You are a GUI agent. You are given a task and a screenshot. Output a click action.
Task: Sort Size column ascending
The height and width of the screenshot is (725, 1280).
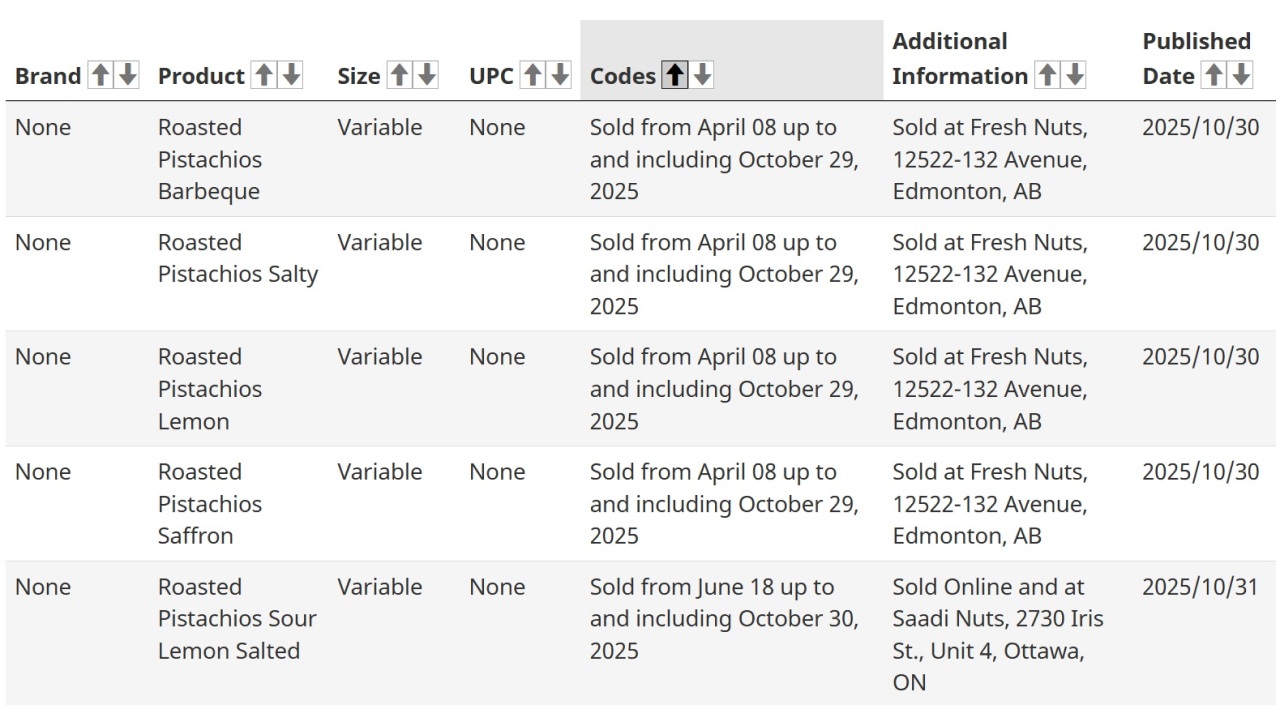point(399,75)
